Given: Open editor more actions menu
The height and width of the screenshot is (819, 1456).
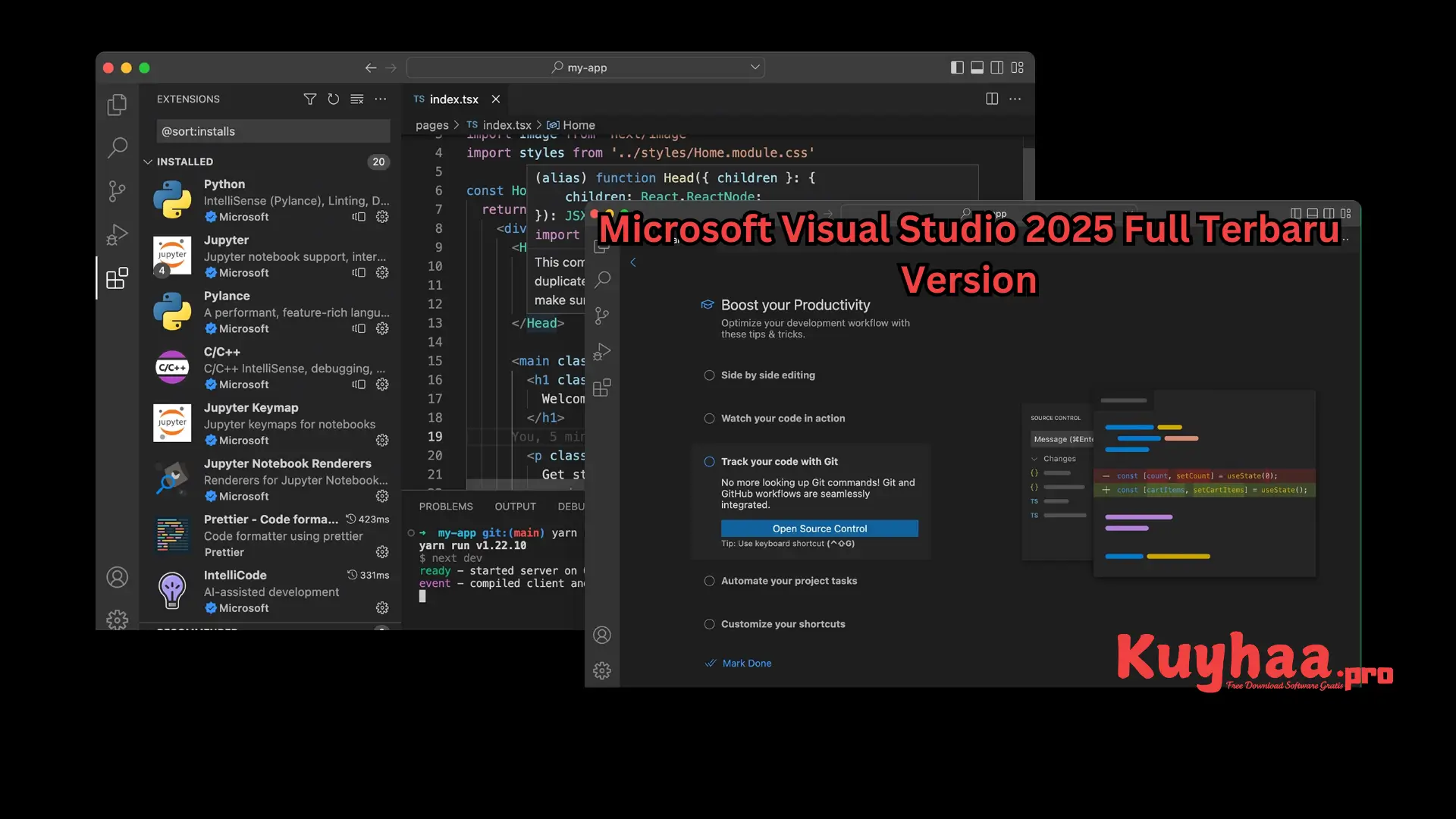Looking at the screenshot, I should click(x=1015, y=99).
